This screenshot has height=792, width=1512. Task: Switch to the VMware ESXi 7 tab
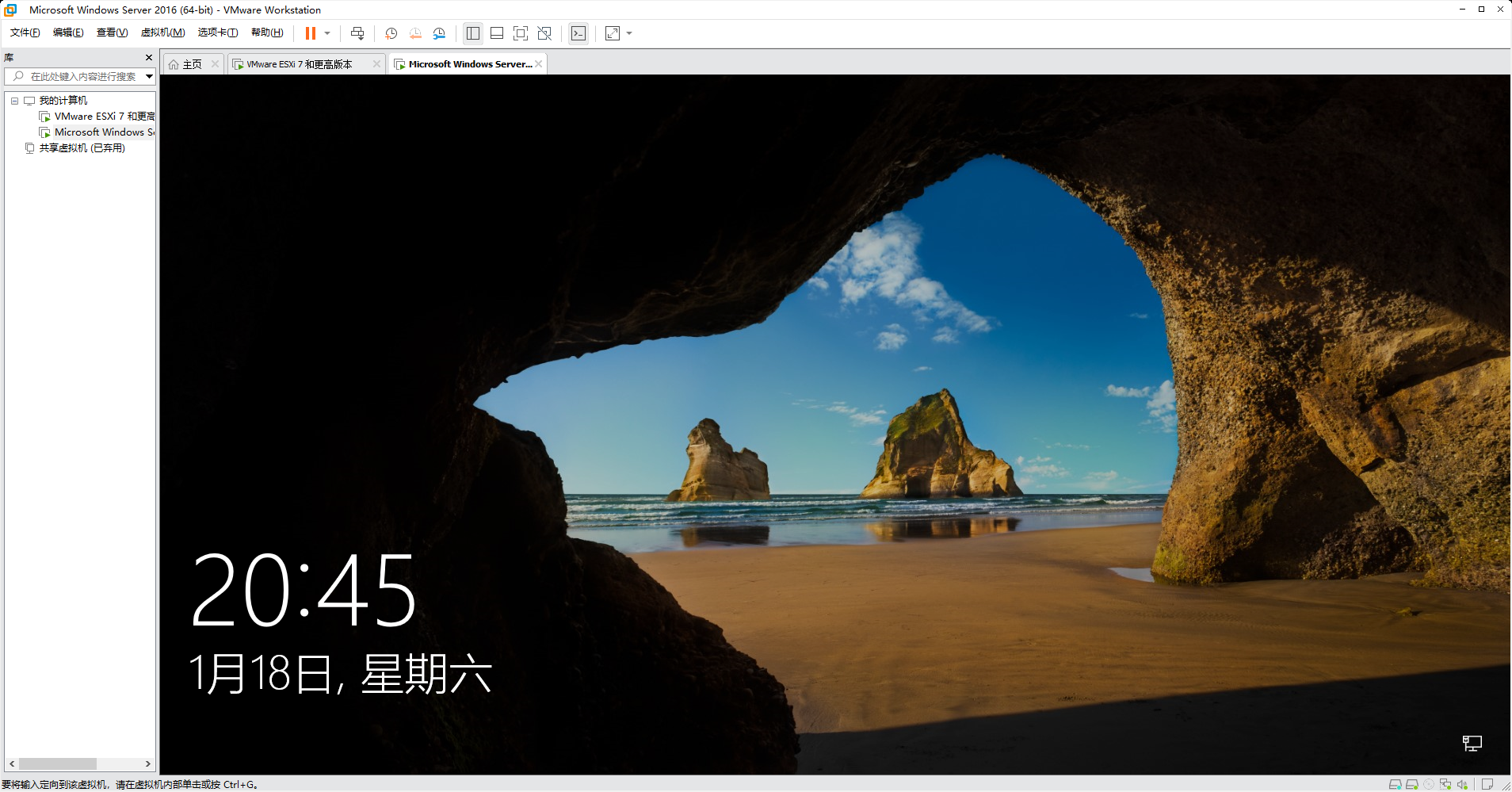tap(299, 64)
